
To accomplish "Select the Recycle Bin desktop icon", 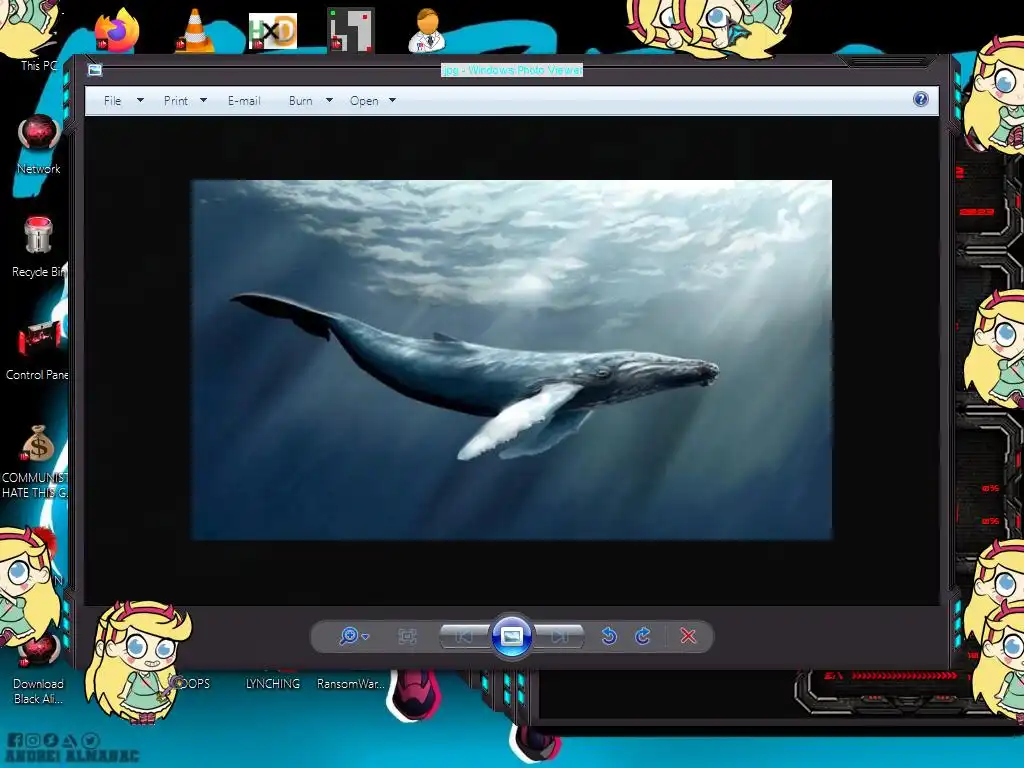I will point(39,247).
